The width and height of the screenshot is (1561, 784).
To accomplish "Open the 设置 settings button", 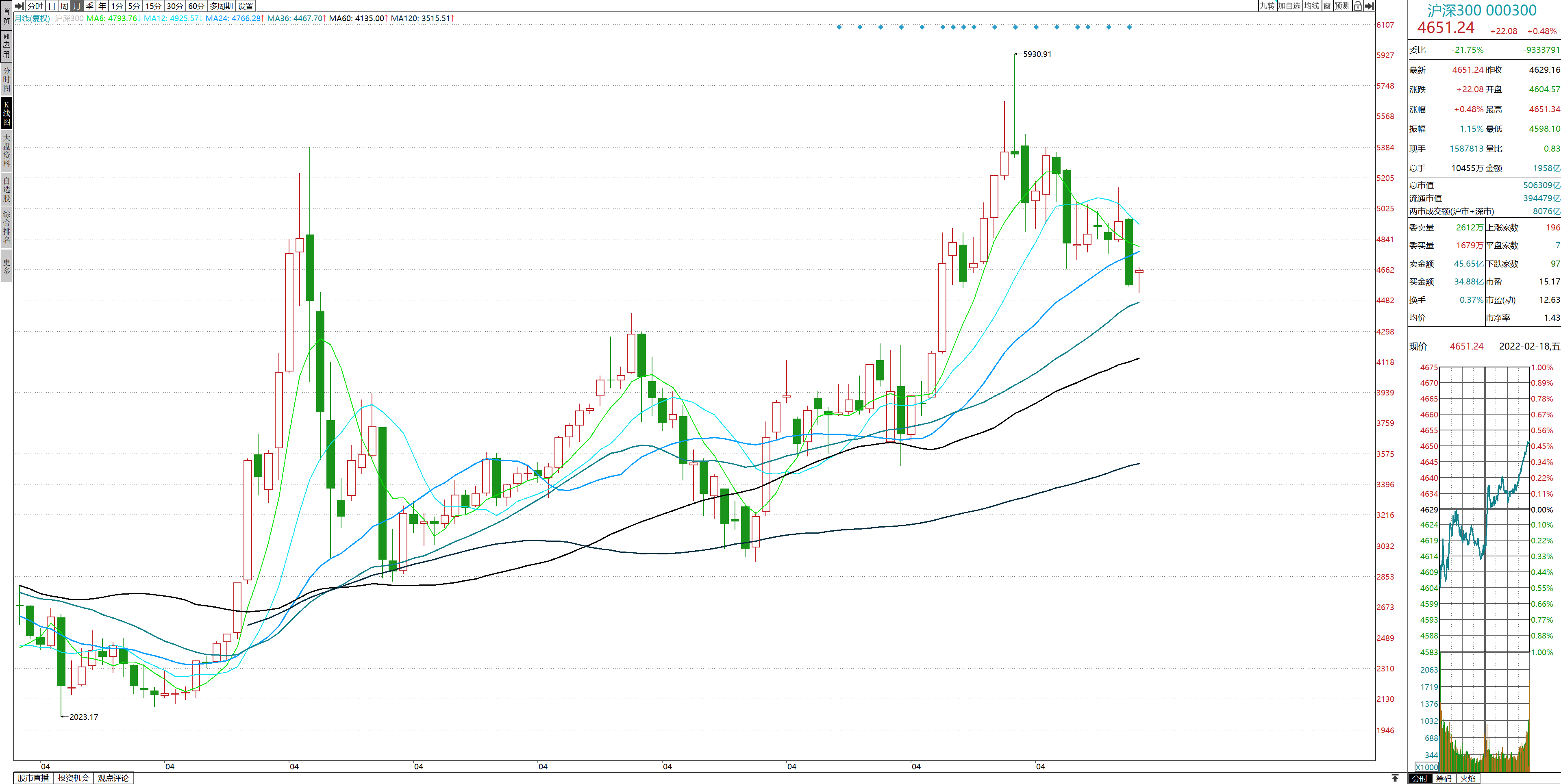I will 246,6.
